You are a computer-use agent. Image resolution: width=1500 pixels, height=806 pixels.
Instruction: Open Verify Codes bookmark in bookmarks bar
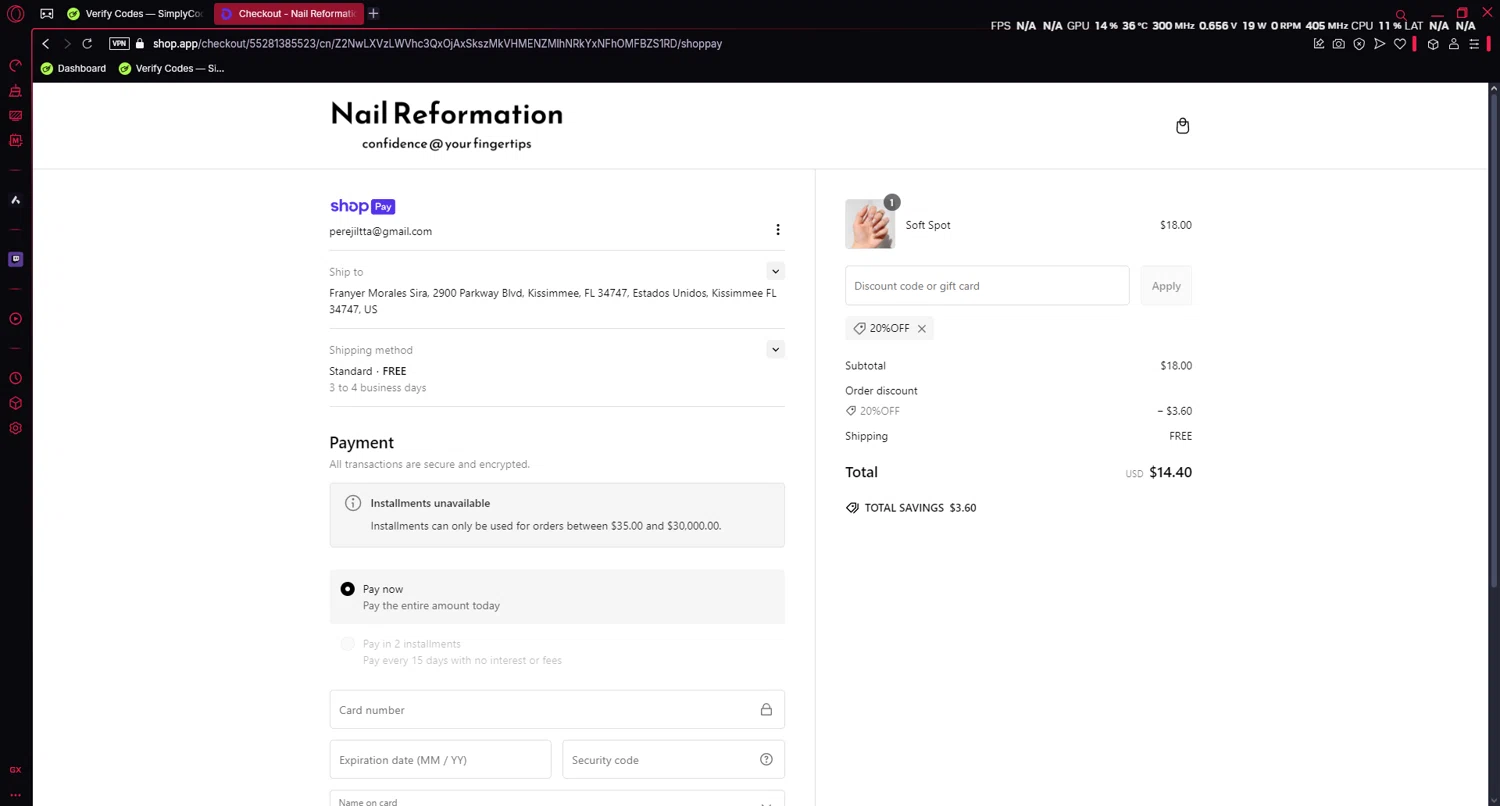click(x=171, y=69)
